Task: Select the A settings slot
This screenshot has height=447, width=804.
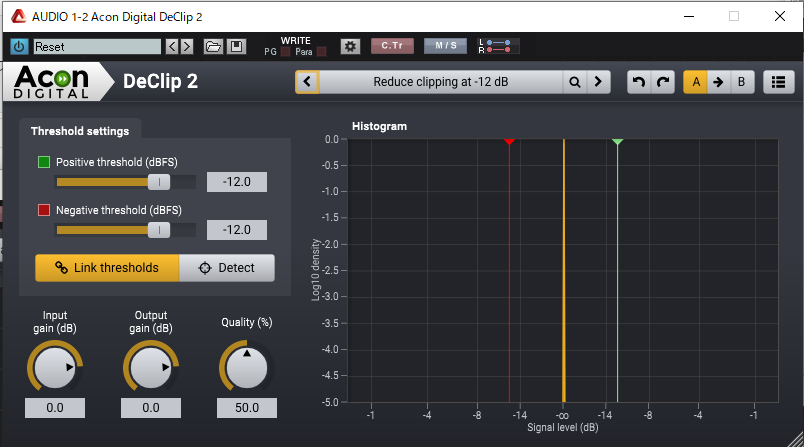Action: 696,82
